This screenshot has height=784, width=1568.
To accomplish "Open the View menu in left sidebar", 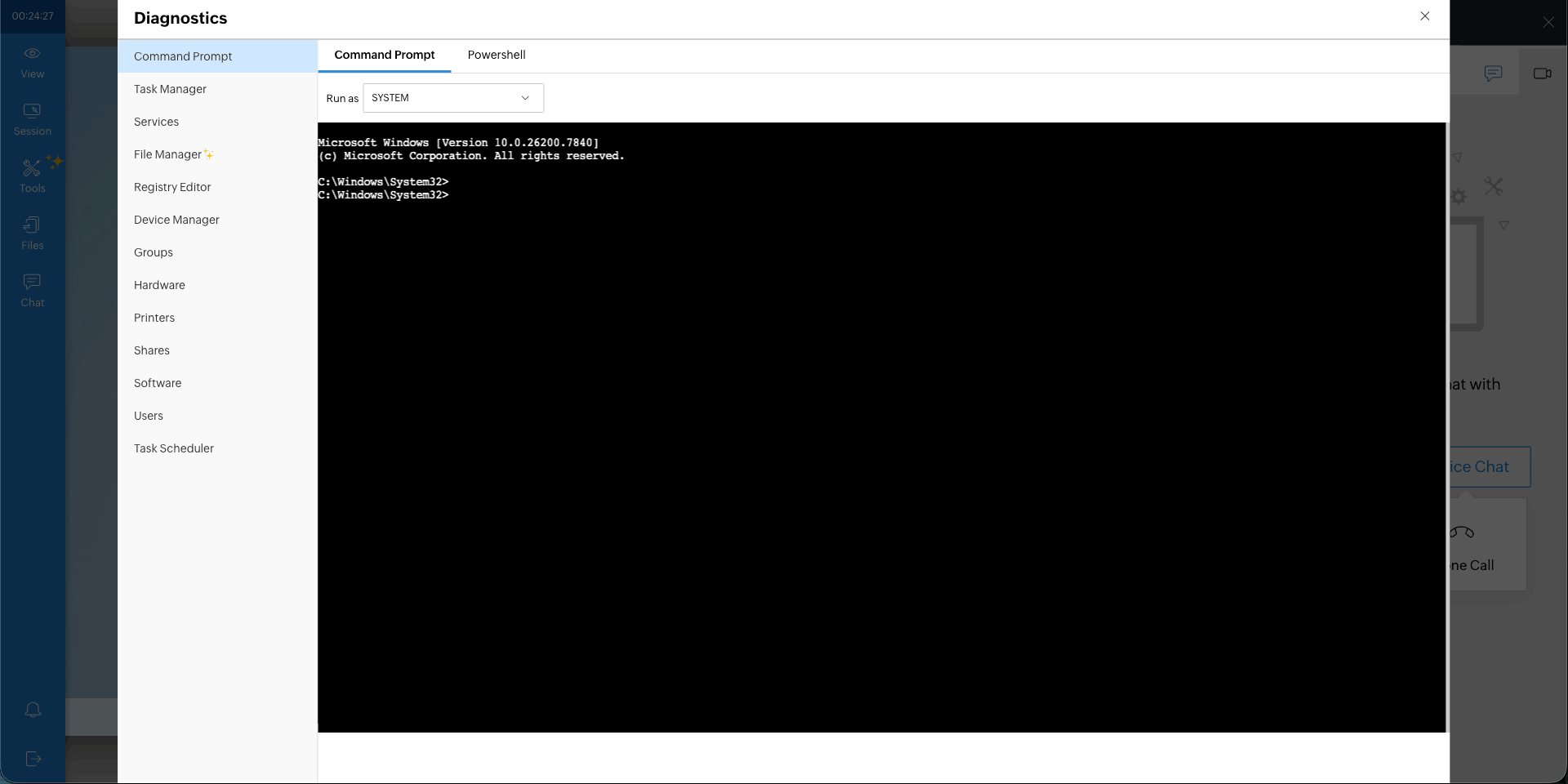I will [33, 63].
